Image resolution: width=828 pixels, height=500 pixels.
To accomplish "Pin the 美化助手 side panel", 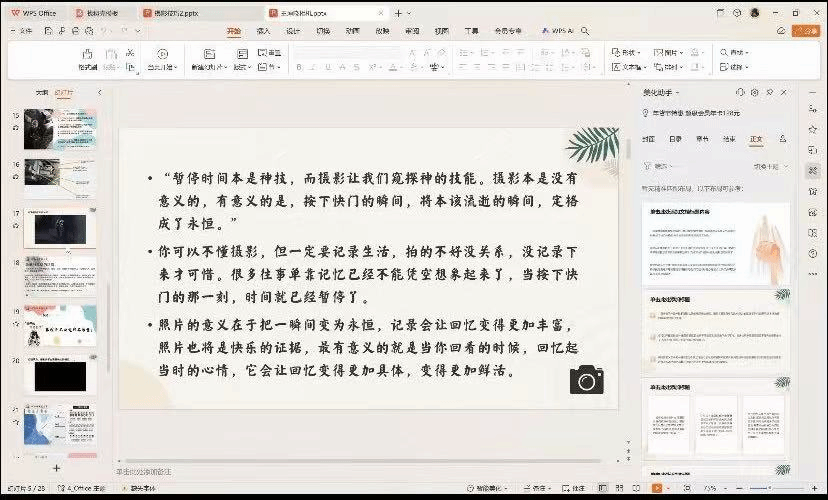I will 767,92.
